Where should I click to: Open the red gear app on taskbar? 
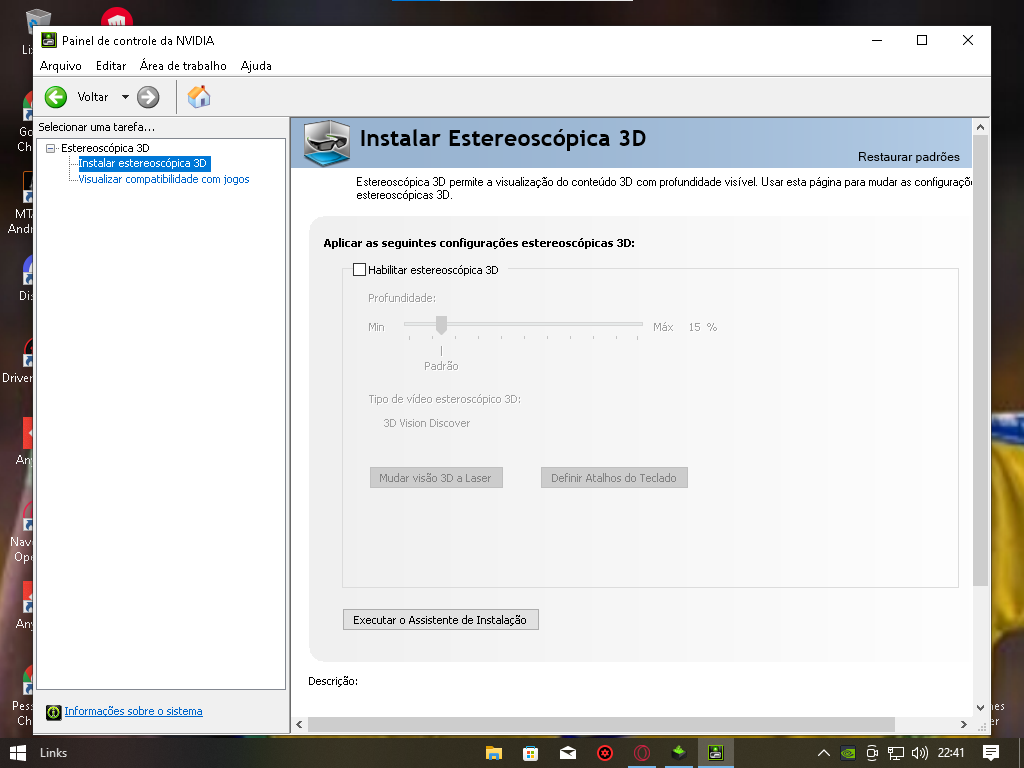pos(605,753)
